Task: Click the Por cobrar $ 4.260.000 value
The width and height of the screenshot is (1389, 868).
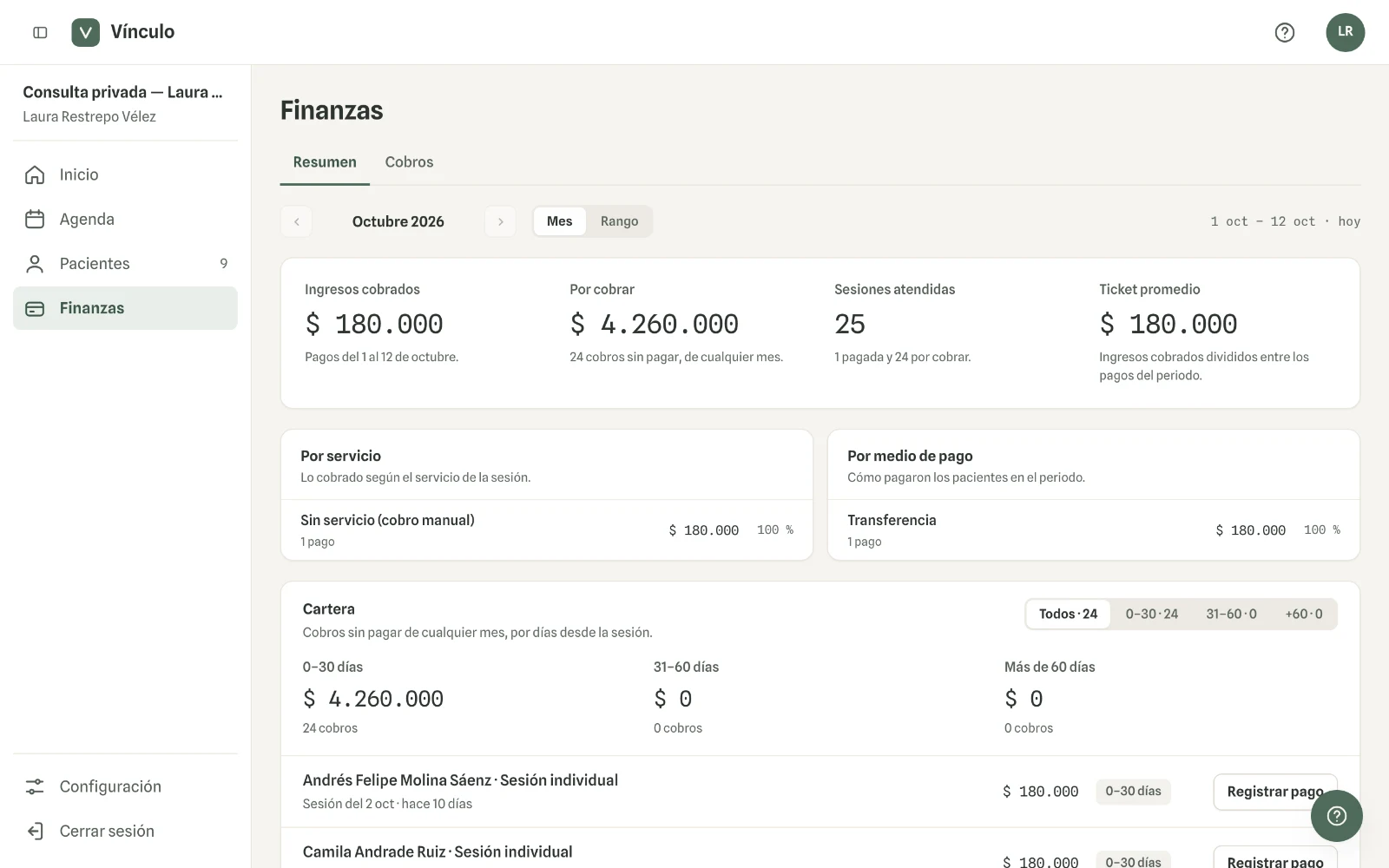Action: pos(655,324)
